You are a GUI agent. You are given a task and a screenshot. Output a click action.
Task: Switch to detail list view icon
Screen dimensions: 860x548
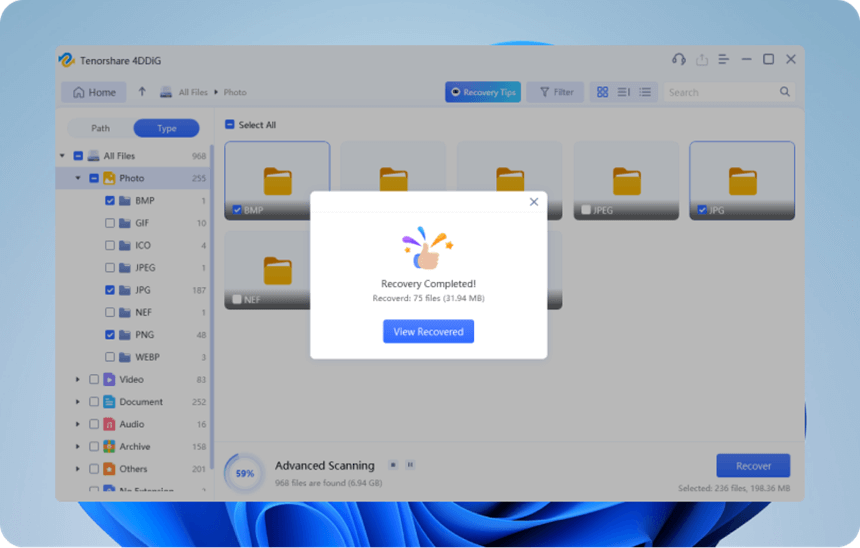click(x=645, y=92)
